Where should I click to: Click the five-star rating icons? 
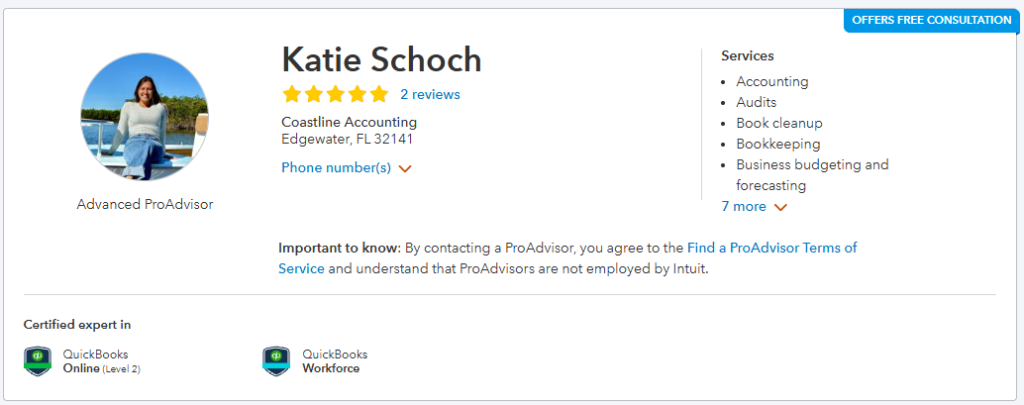point(335,94)
